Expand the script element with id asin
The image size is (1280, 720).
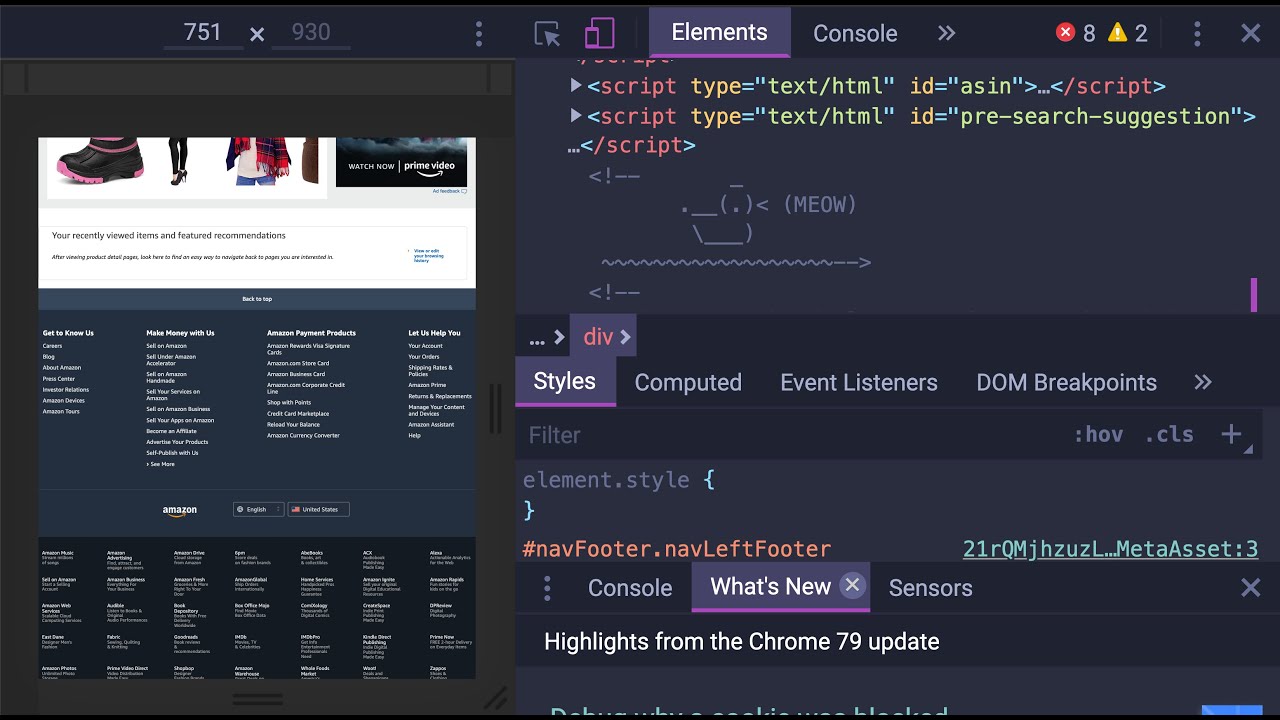[x=576, y=86]
